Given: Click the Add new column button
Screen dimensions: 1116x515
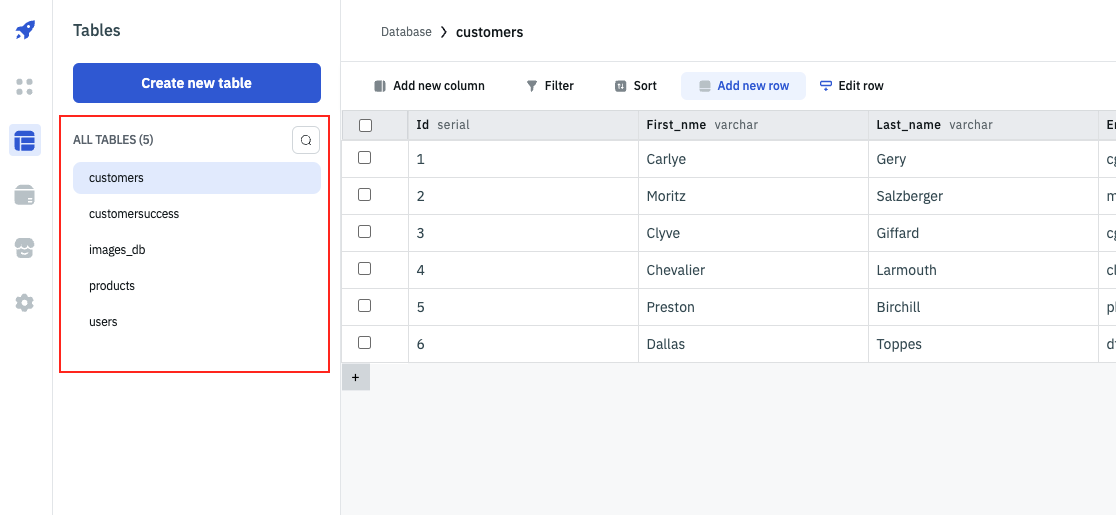Looking at the screenshot, I should point(429,86).
